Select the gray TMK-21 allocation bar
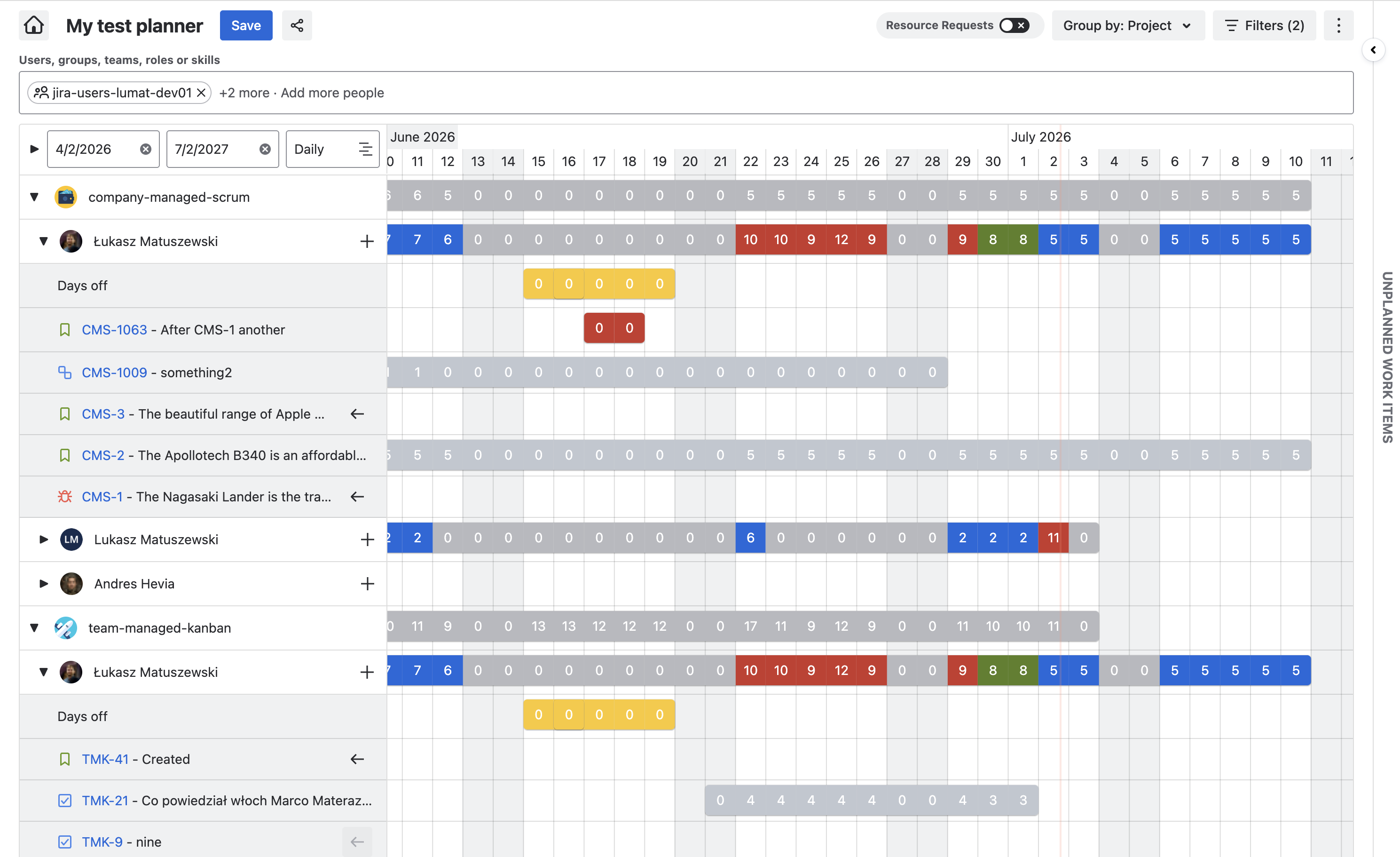Image resolution: width=1400 pixels, height=857 pixels. point(872,800)
